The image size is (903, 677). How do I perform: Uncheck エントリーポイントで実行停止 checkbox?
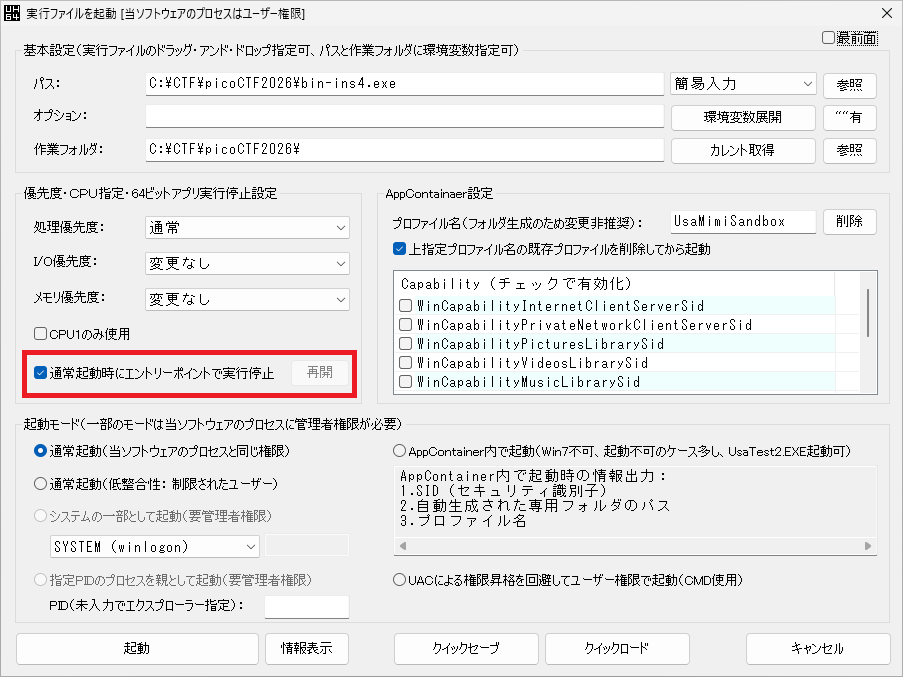coord(41,373)
